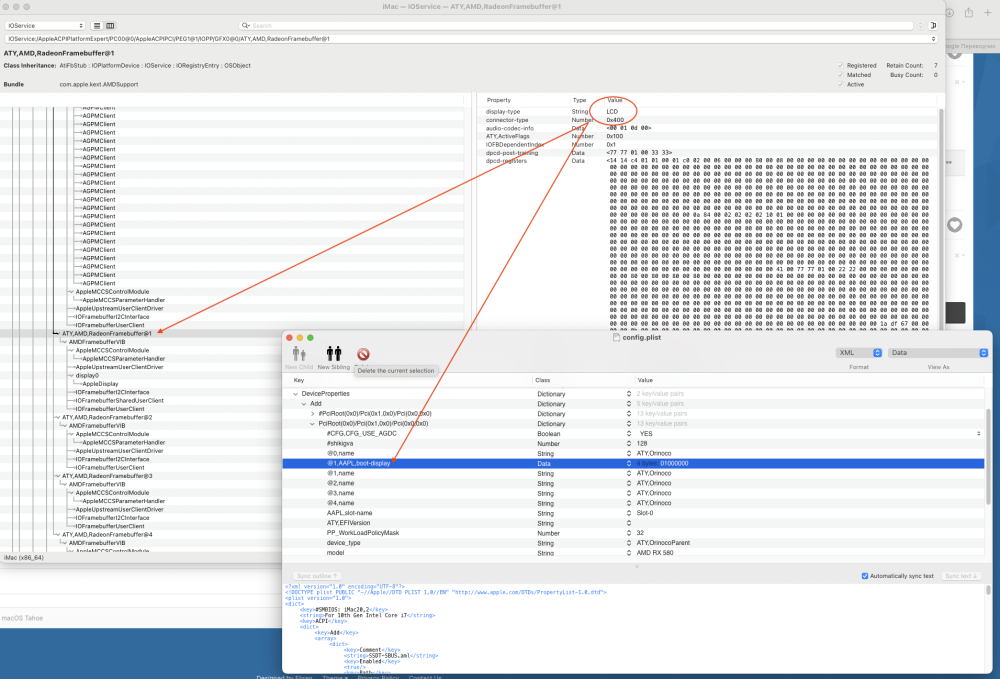Click New Child icon in config.plist toolbar
The image size is (1000, 679).
[299, 354]
